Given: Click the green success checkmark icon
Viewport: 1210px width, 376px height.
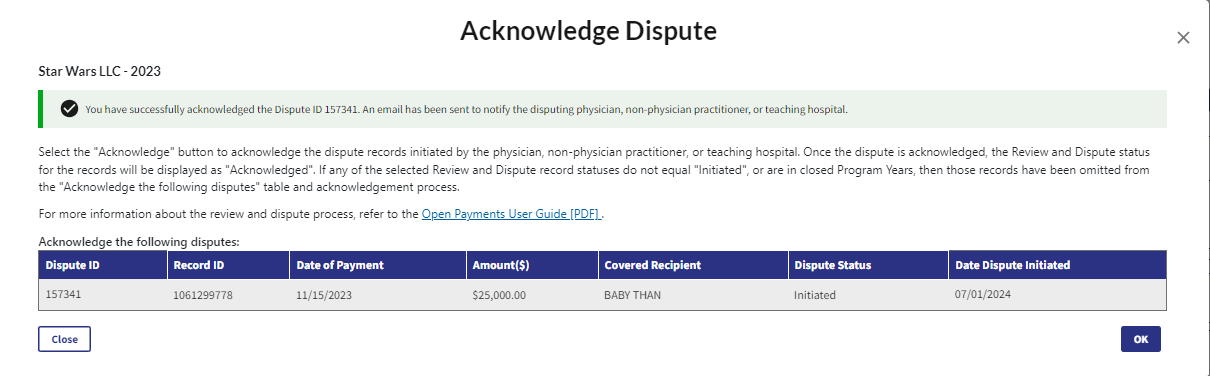Looking at the screenshot, I should coord(69,109).
